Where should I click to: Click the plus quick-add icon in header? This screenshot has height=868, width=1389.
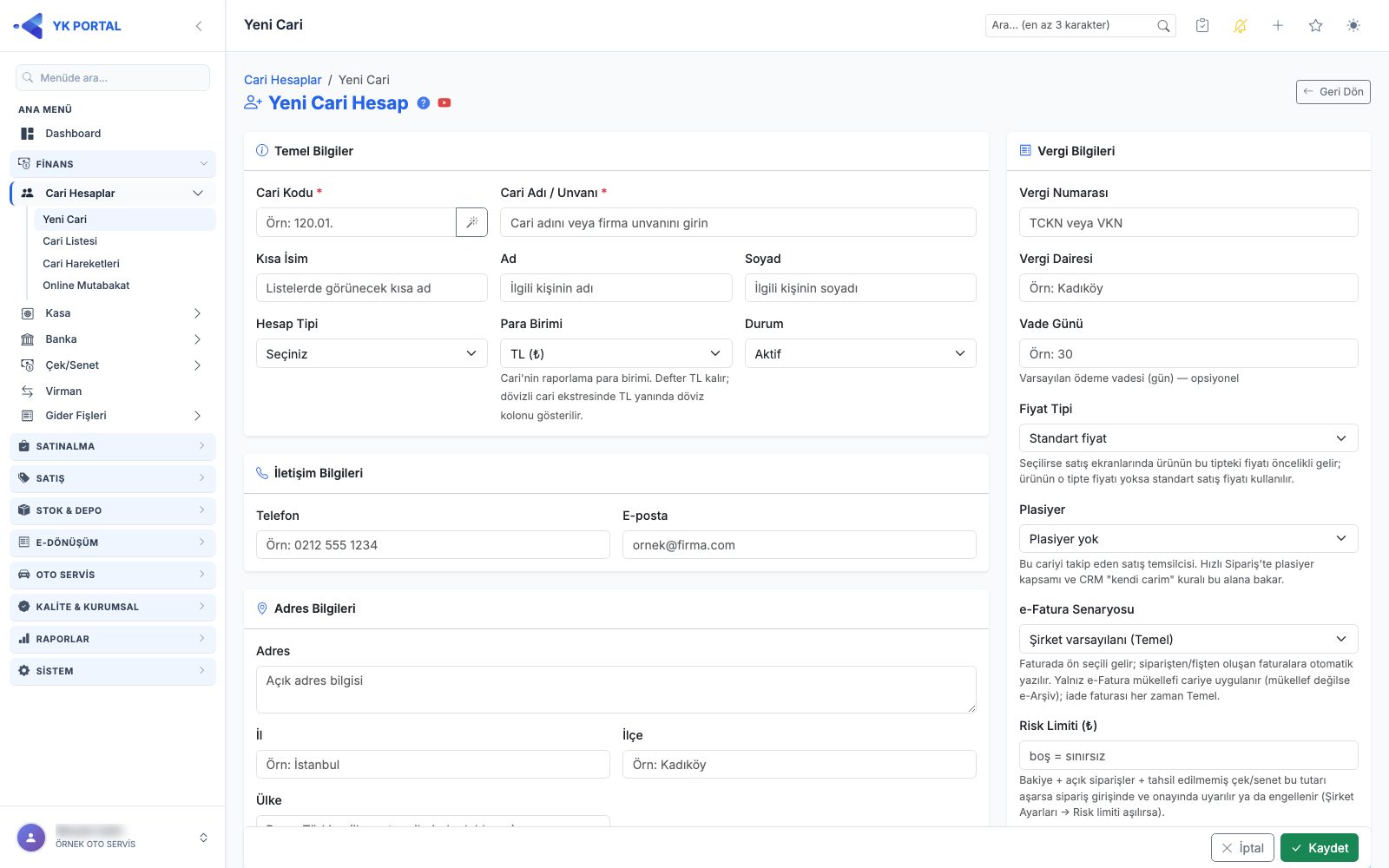pos(1278,25)
